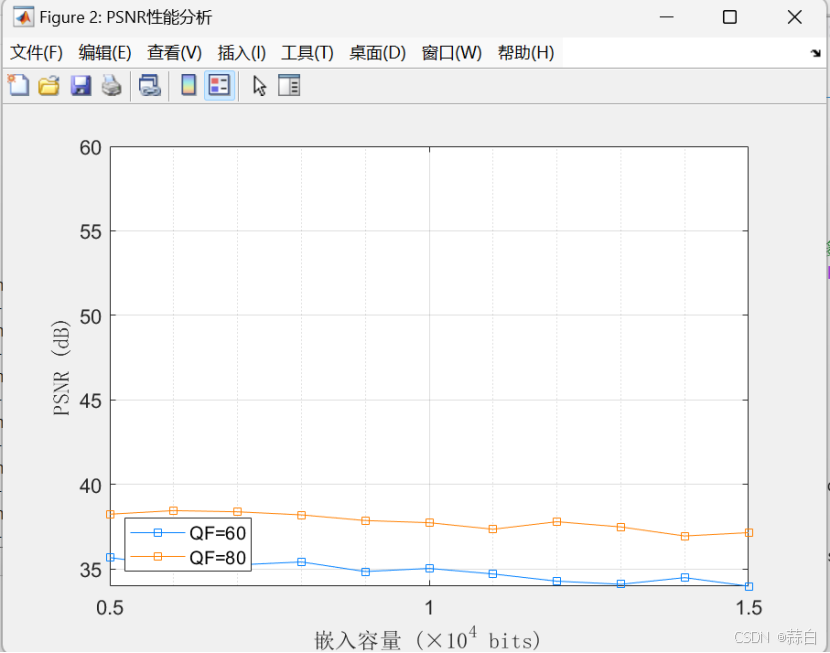Open the 查看(V) menu
This screenshot has width=830, height=653.
[173, 52]
